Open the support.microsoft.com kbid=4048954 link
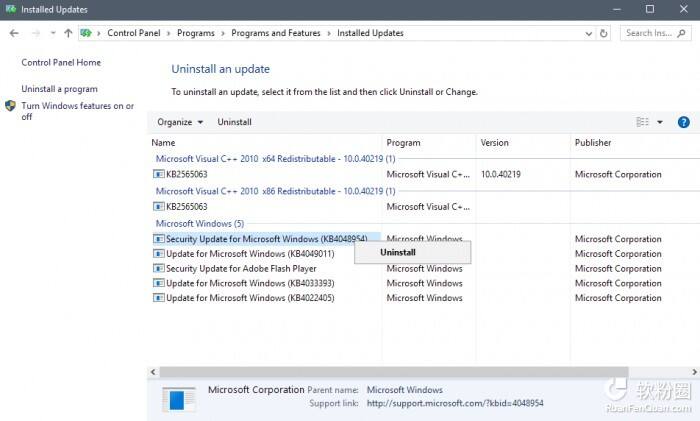 (455, 403)
